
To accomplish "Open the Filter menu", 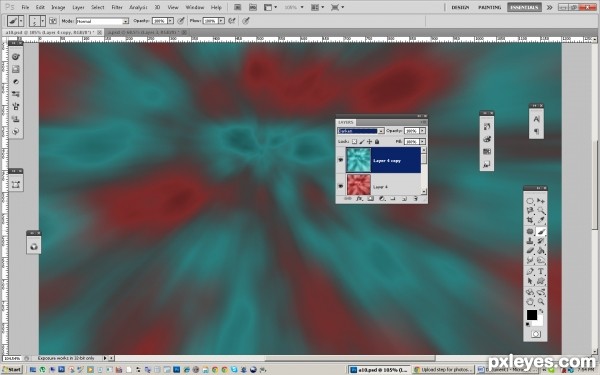I will pyautogui.click(x=117, y=7).
